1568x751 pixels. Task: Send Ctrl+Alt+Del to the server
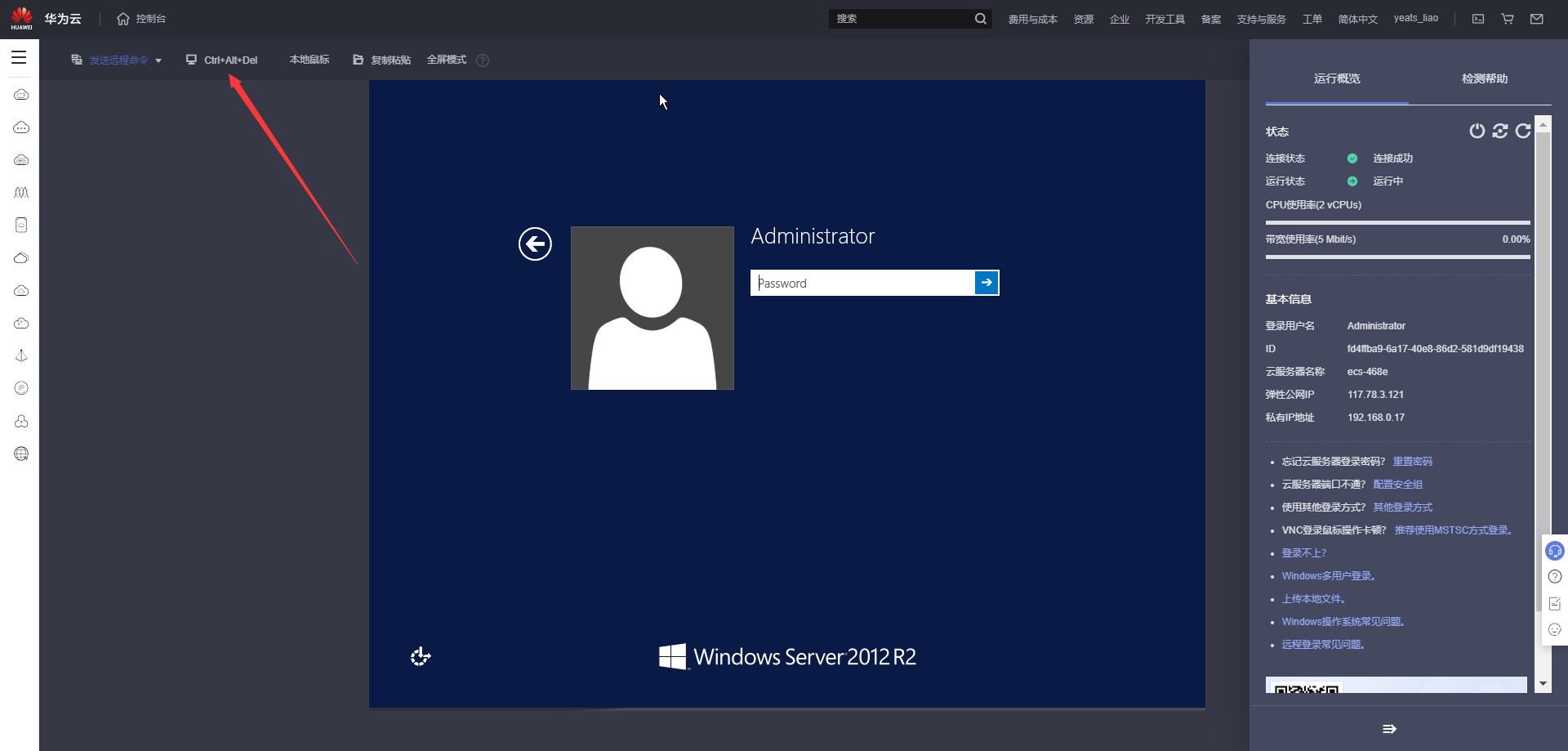(x=221, y=60)
